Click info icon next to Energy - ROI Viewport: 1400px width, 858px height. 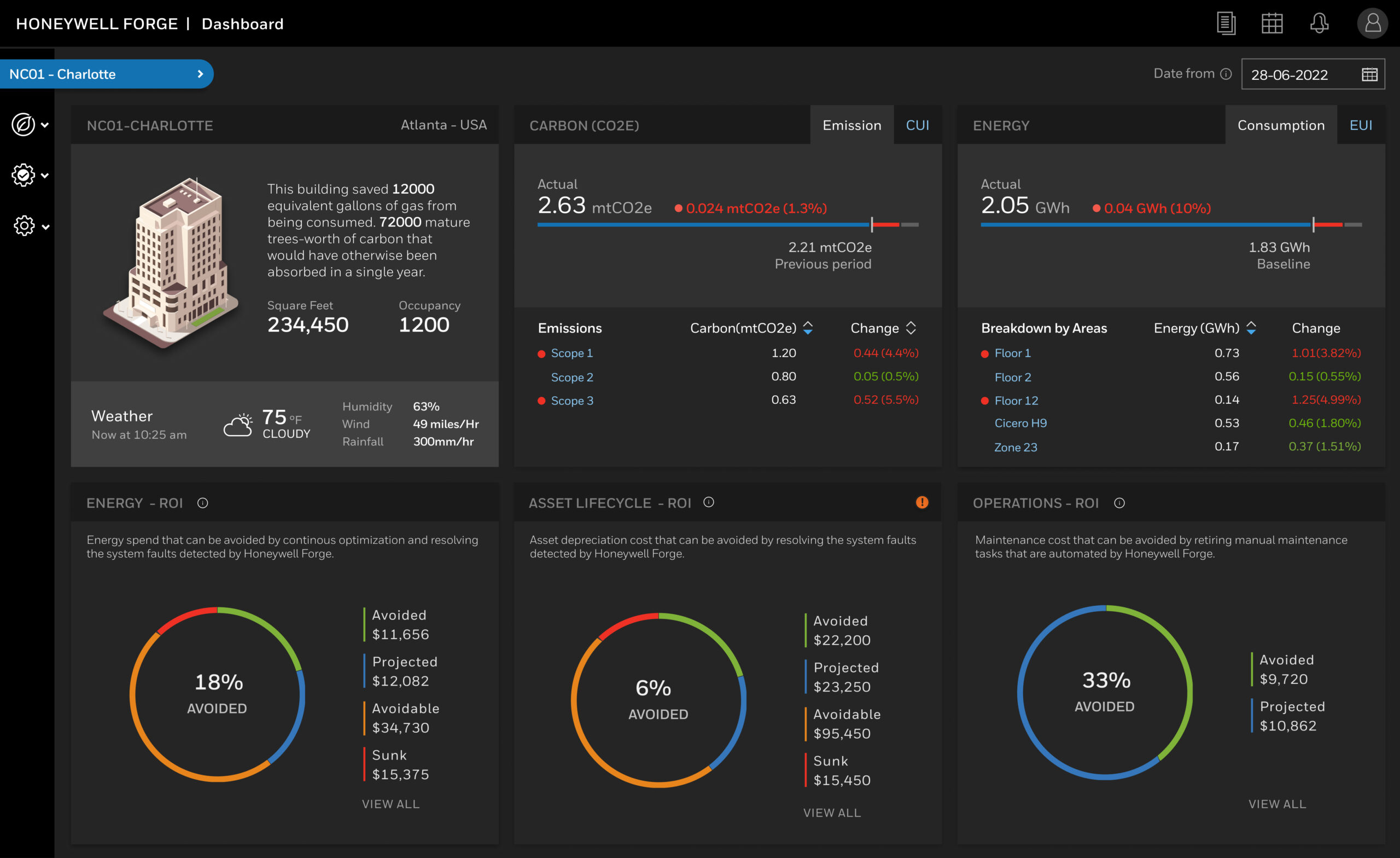[x=203, y=503]
